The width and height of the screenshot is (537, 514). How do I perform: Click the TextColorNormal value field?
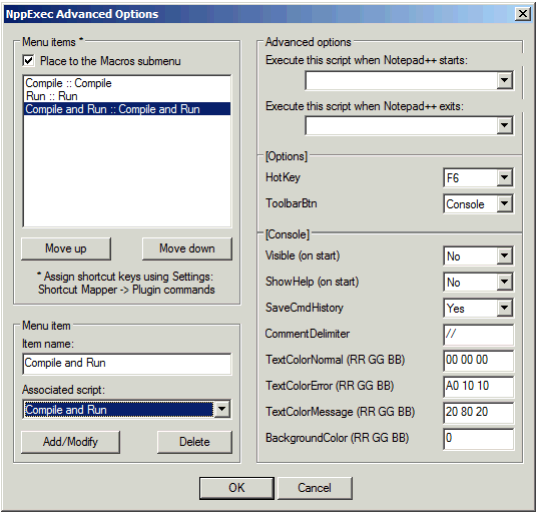click(x=478, y=360)
